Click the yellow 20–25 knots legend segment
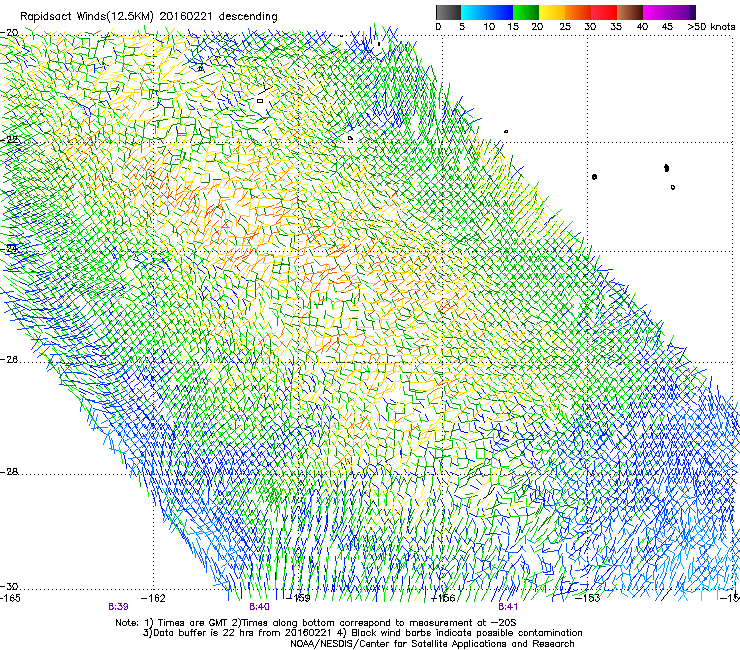 click(x=552, y=12)
